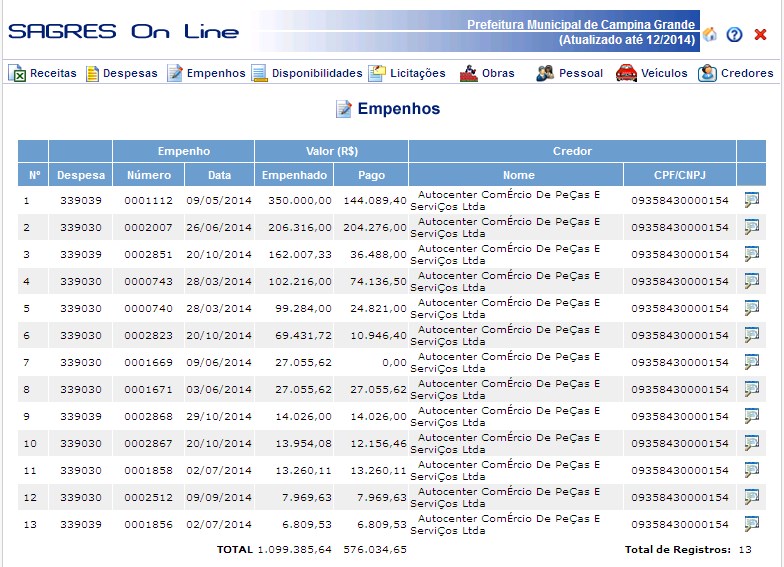Select total empenhado 1.099.385,64
This screenshot has width=784, height=567.
click(x=294, y=550)
